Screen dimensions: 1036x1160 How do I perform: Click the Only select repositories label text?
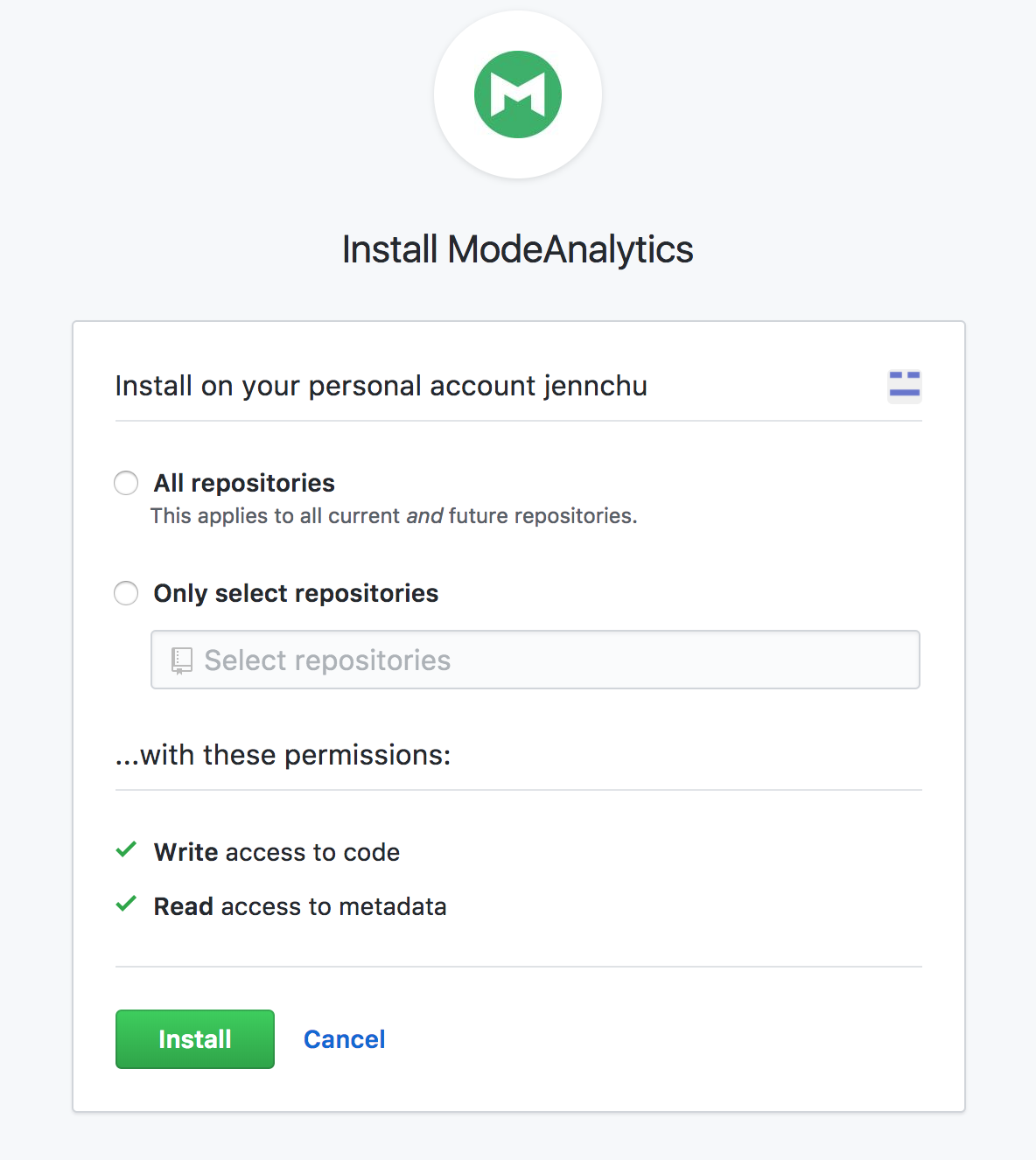click(x=296, y=593)
